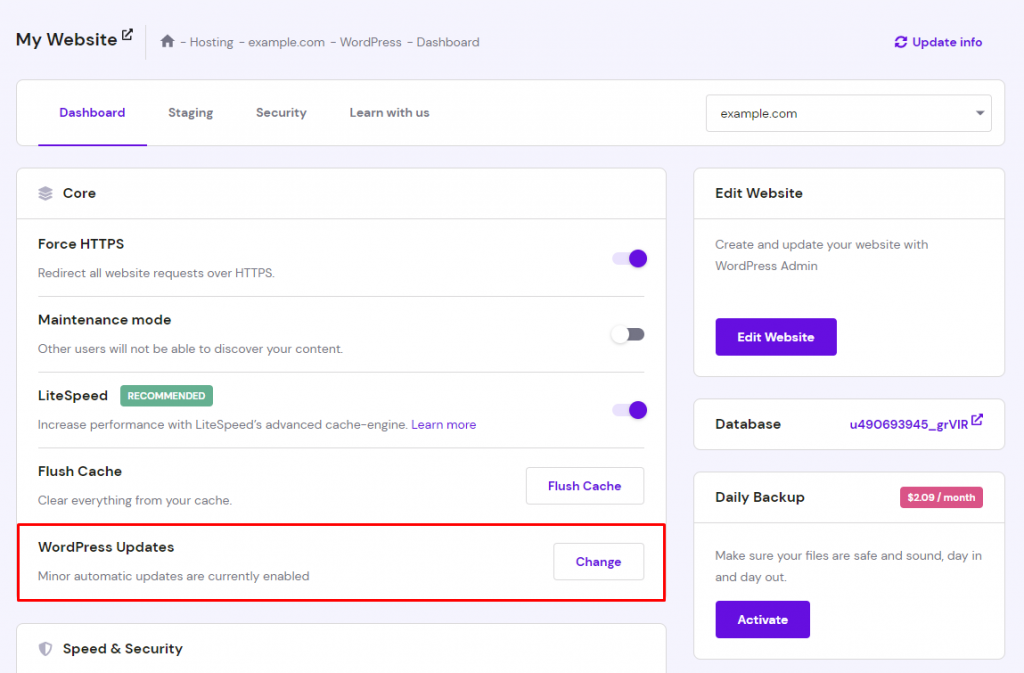1024x673 pixels.
Task: Click the Edit Website button
Action: click(775, 337)
